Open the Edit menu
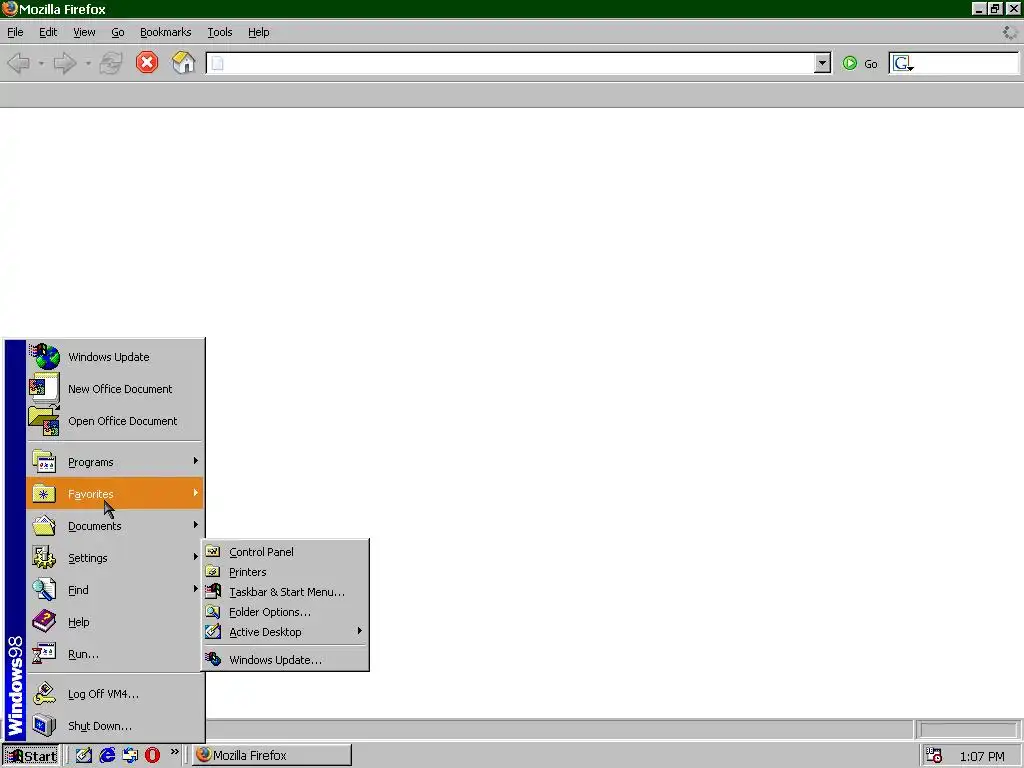 pos(48,32)
